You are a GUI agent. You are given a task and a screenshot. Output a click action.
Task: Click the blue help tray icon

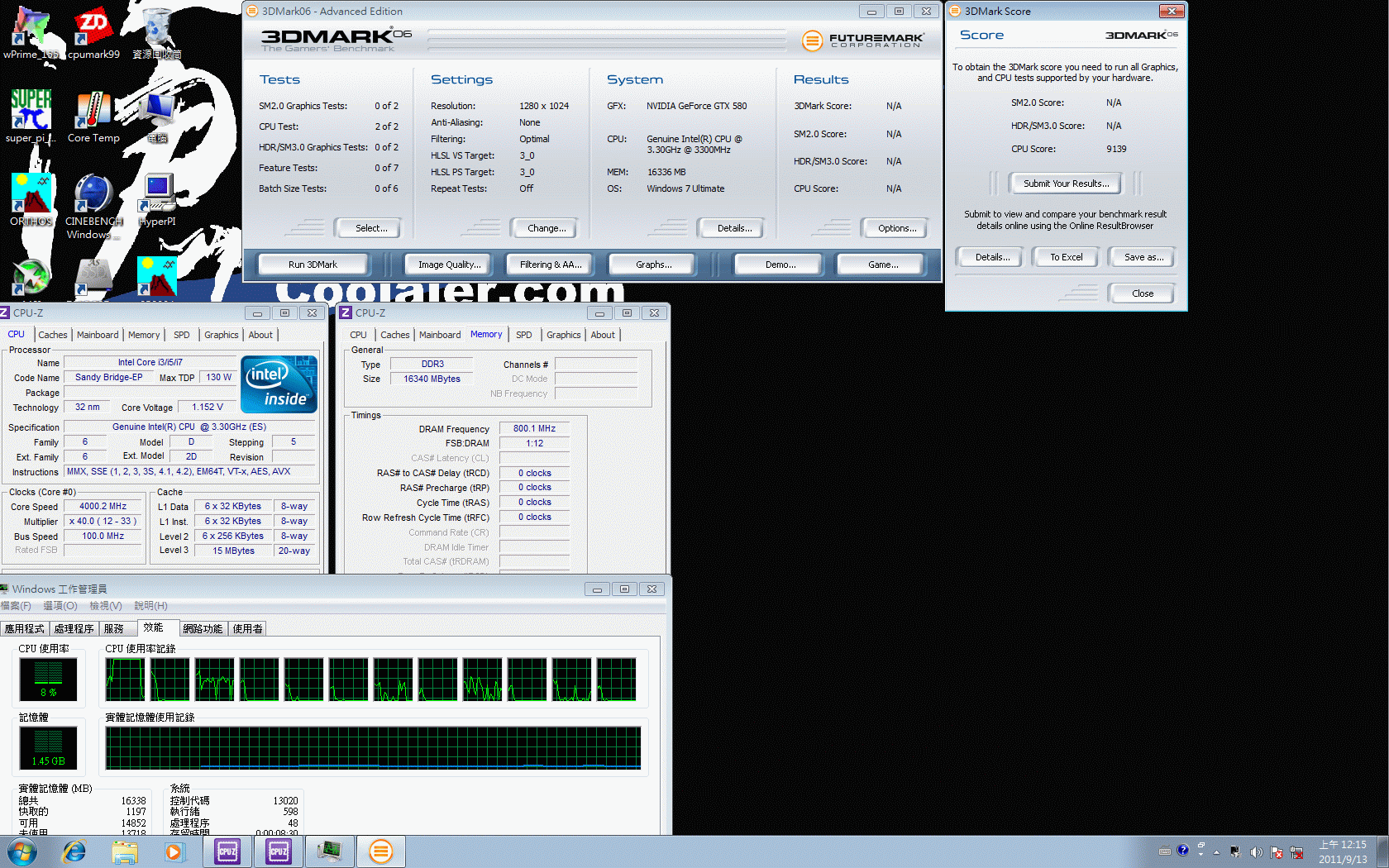click(x=1182, y=850)
